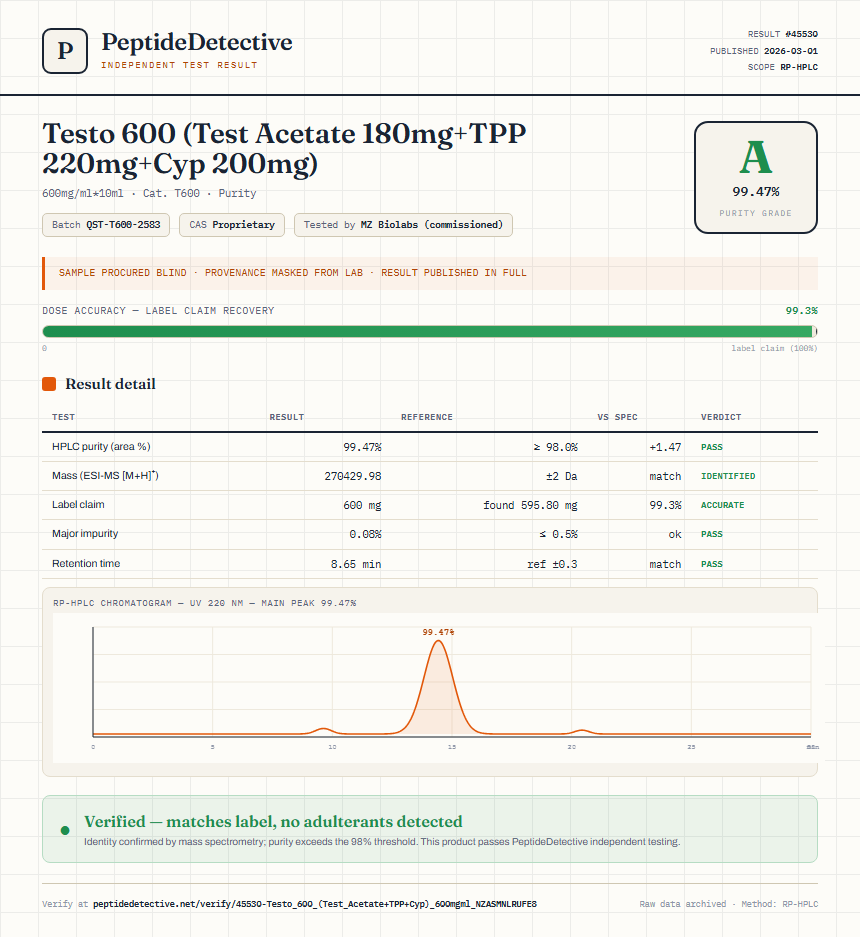This screenshot has height=937, width=860.
Task: Click the 8.65 min retention time value
Action: coord(356,564)
